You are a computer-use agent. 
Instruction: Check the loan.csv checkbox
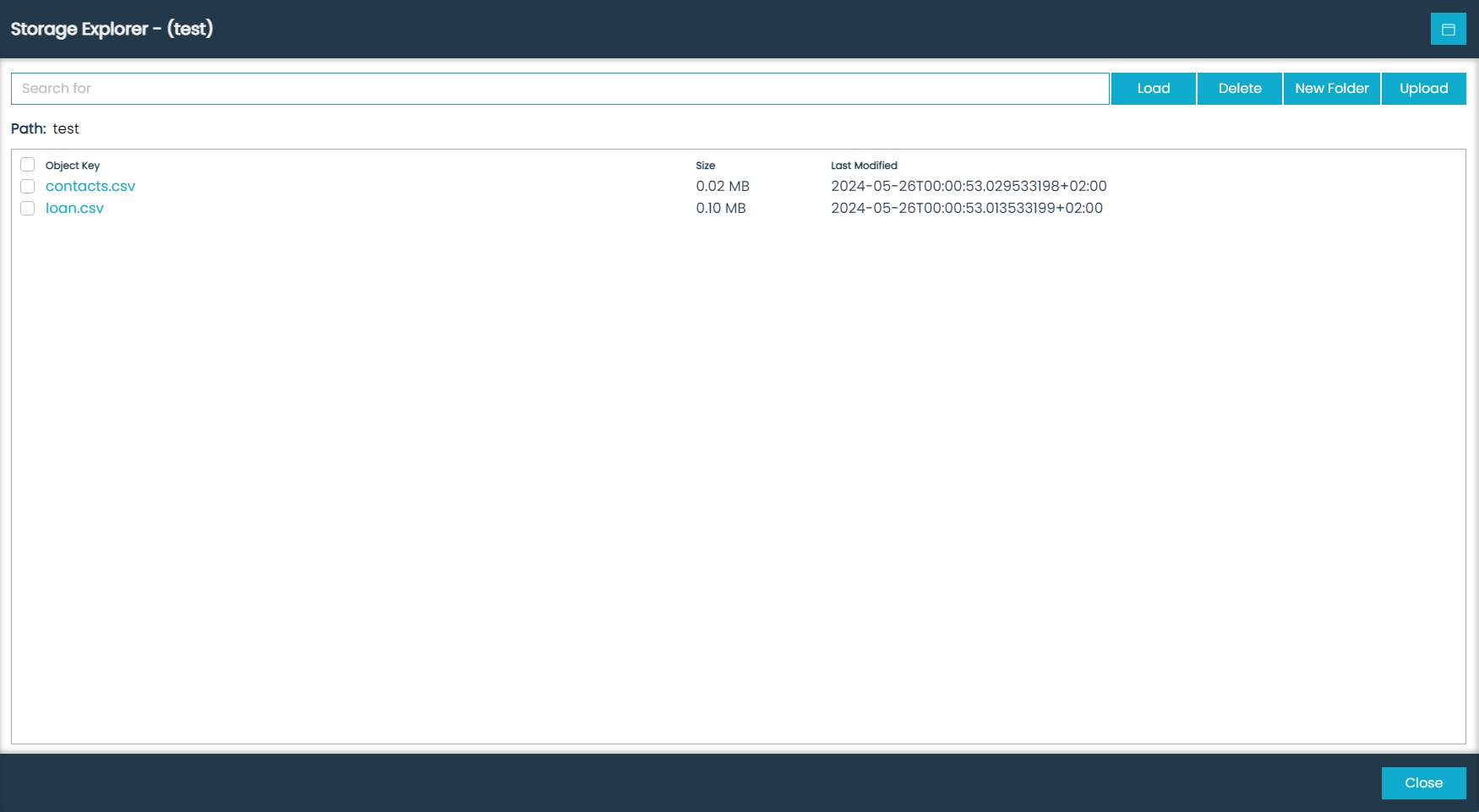pos(27,208)
